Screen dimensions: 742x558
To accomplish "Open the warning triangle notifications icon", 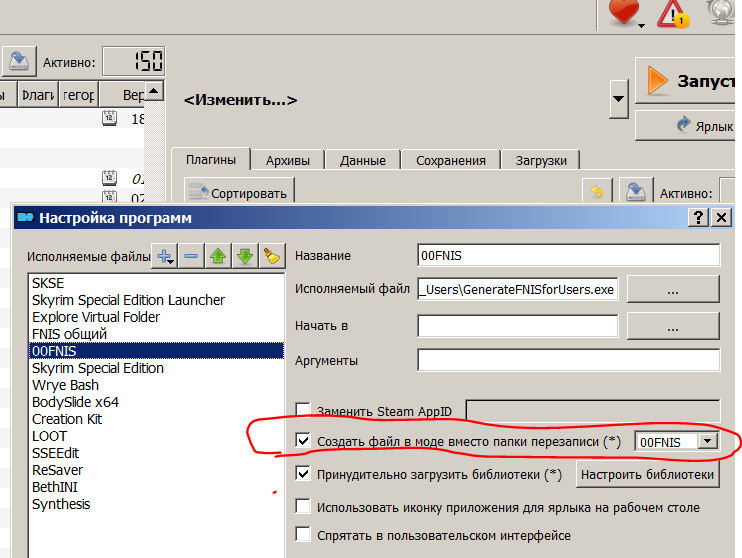I will pyautogui.click(x=672, y=13).
